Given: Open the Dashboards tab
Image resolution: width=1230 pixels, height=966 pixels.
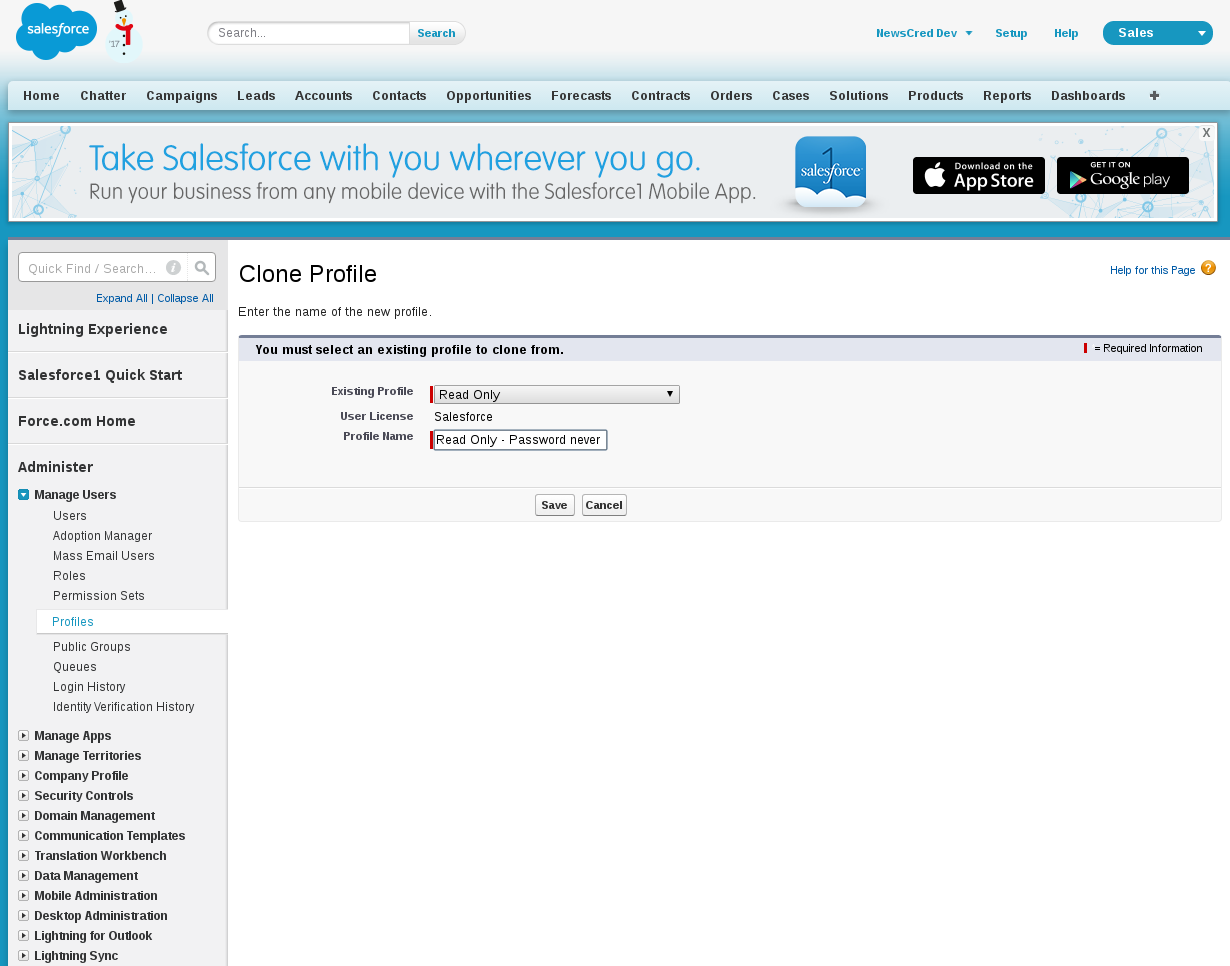Looking at the screenshot, I should [x=1088, y=96].
